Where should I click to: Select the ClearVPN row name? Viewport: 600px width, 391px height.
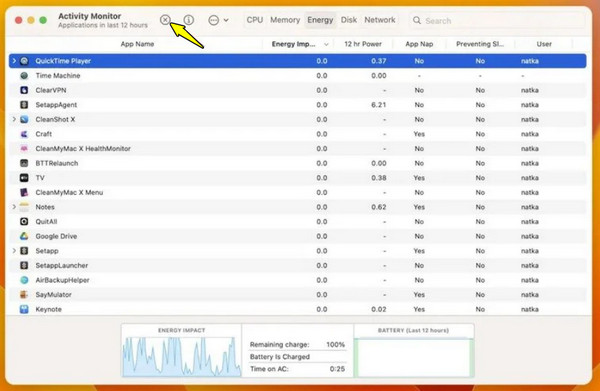pos(51,90)
